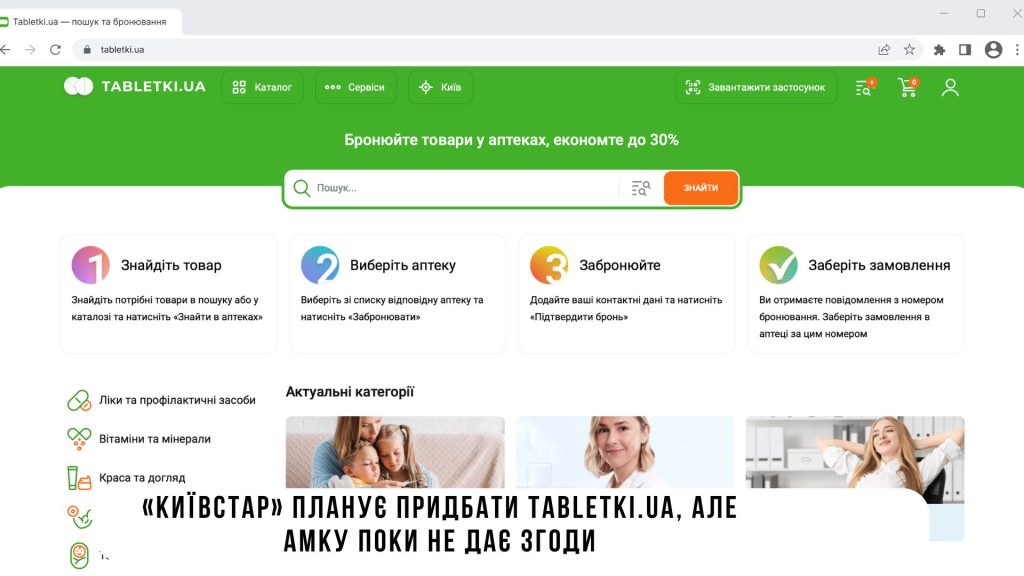Share this page from address bar
Viewport: 1024px width, 576px height.
click(884, 50)
